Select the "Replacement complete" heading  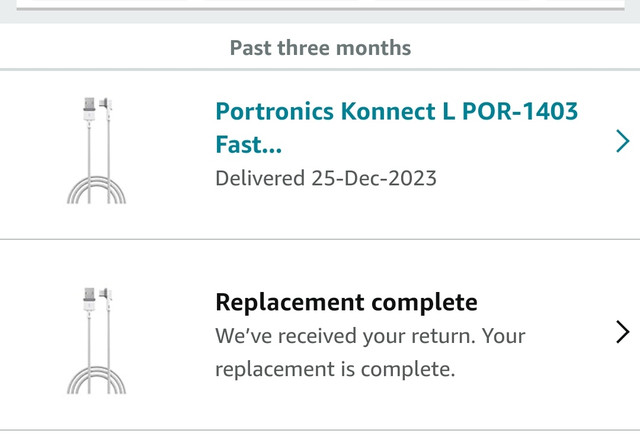[346, 302]
